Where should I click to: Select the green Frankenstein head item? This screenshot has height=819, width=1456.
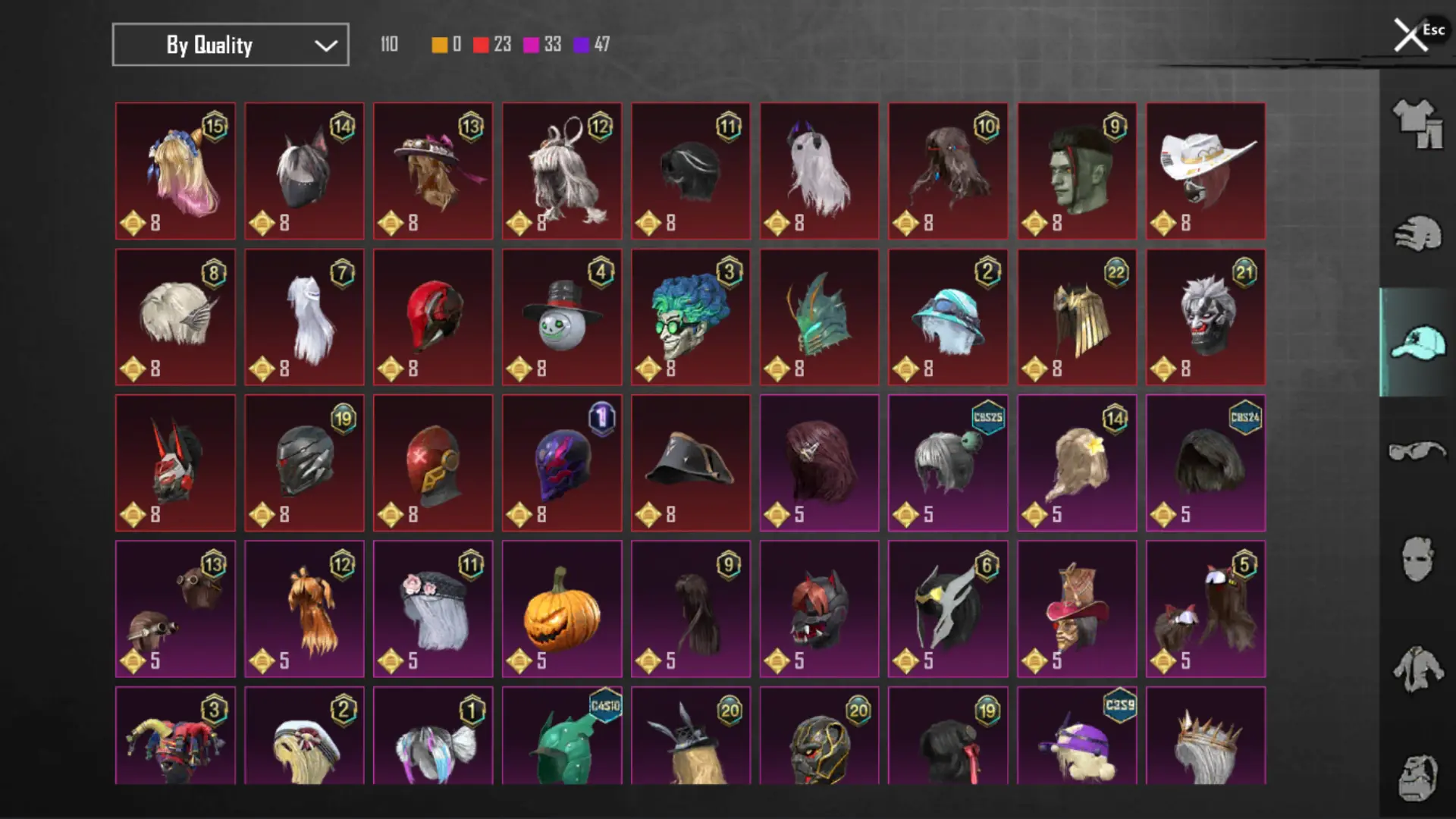(x=1077, y=171)
